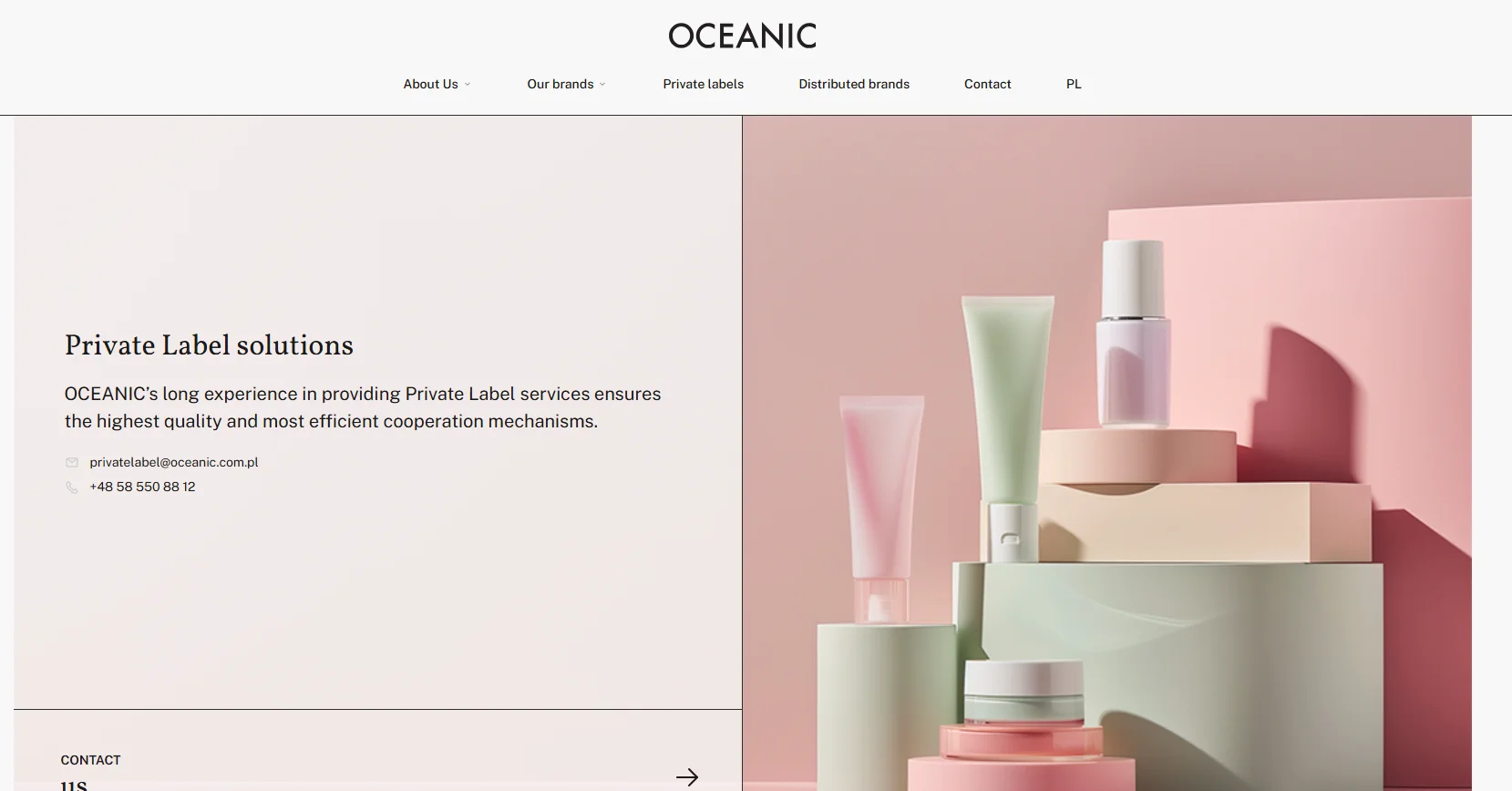Click phone number +48 58 550 88 12
Viewport: 1512px width, 791px height.
pos(142,487)
